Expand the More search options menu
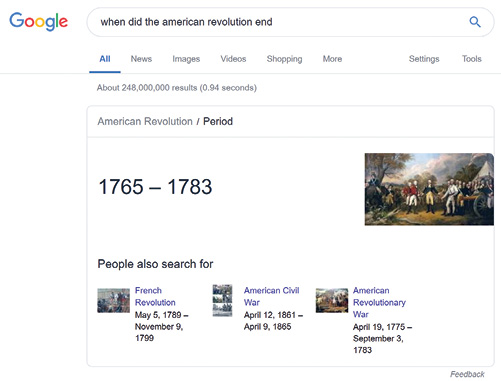This screenshot has width=501, height=381. pos(332,59)
